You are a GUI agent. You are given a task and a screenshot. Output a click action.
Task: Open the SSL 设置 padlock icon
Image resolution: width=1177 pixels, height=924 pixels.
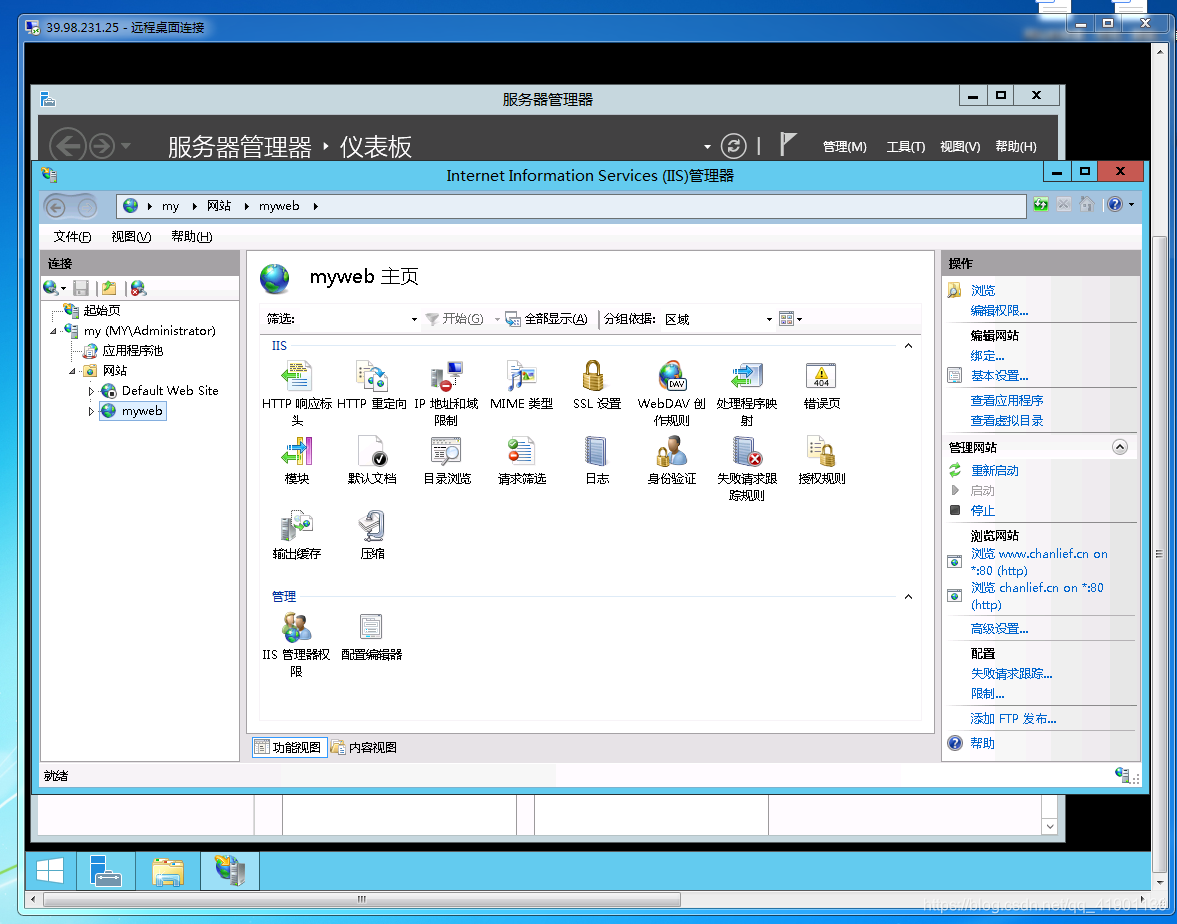tap(593, 375)
